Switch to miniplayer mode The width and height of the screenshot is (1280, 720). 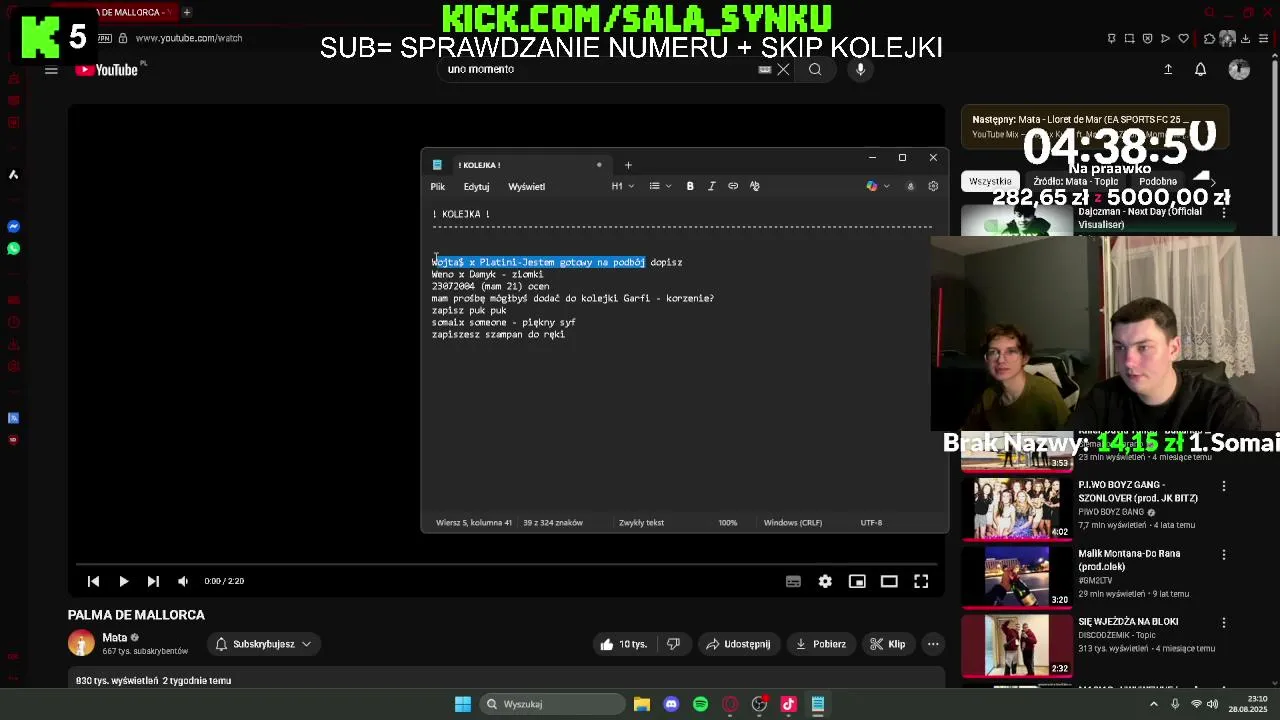pyautogui.click(x=857, y=581)
